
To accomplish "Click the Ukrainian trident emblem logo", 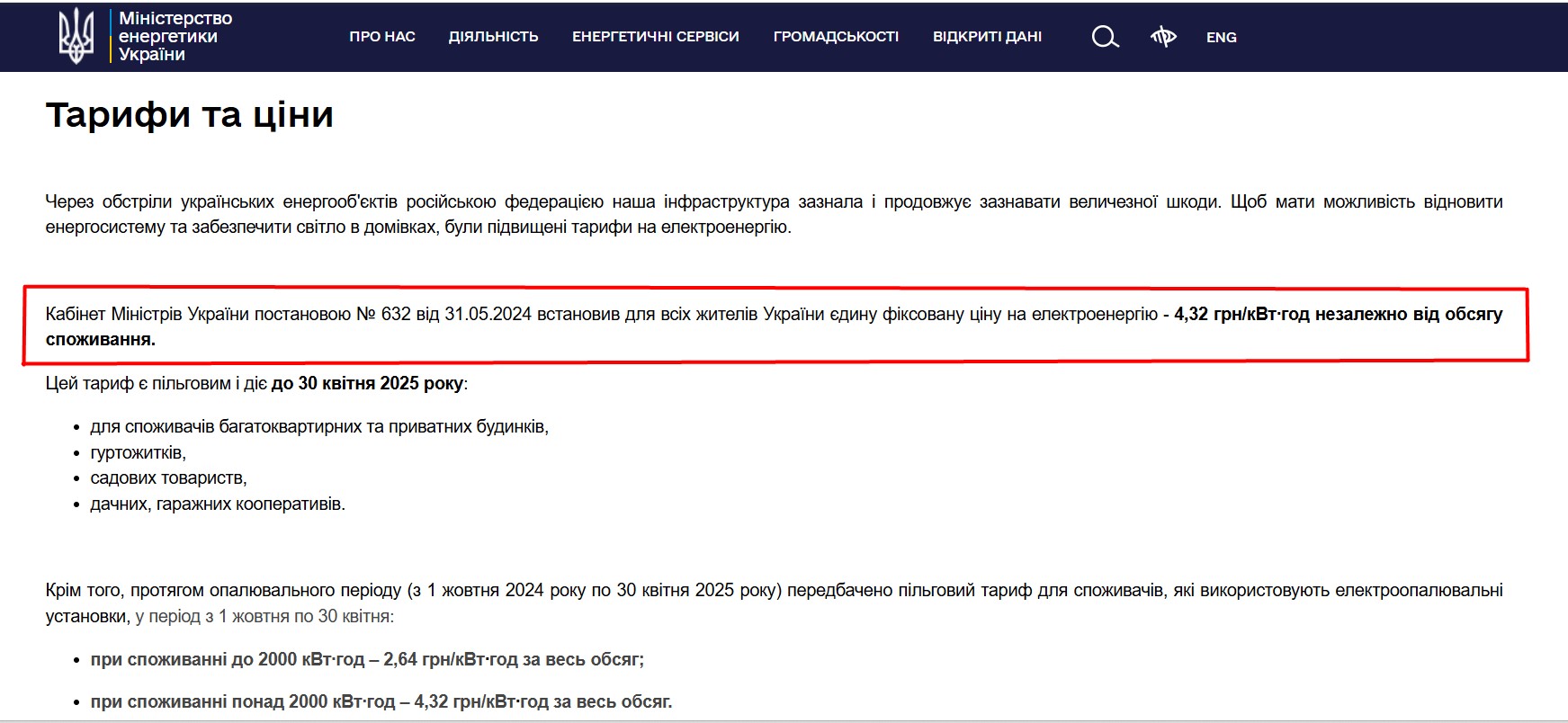I will coord(76,36).
